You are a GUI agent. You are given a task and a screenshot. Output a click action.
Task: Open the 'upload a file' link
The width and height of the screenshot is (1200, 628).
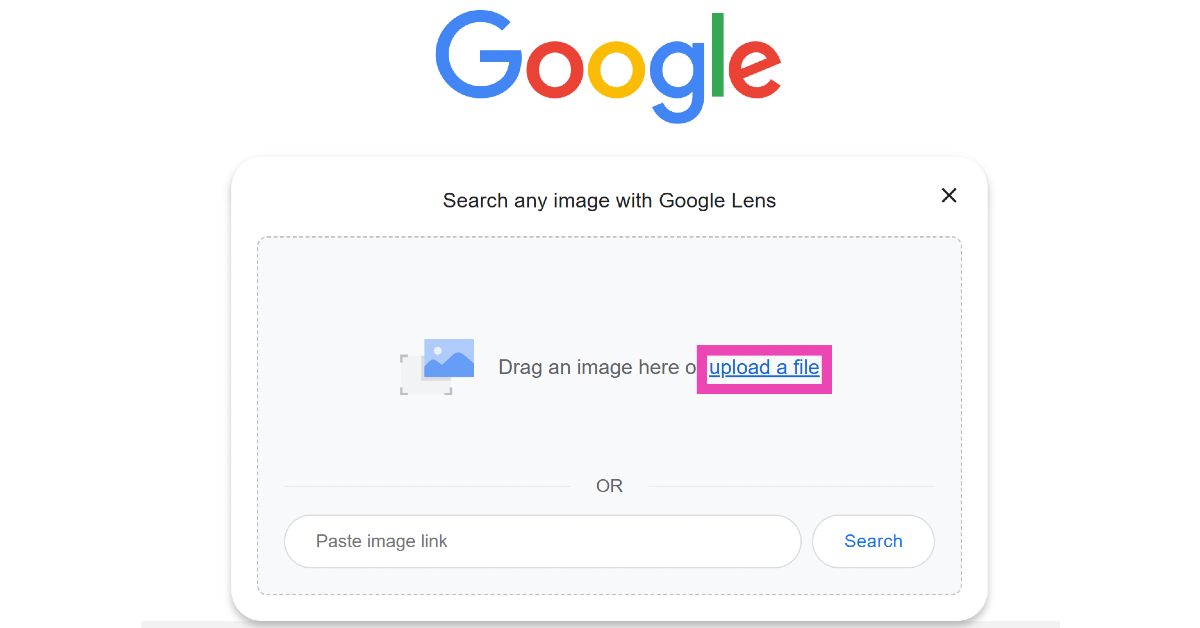coord(764,368)
